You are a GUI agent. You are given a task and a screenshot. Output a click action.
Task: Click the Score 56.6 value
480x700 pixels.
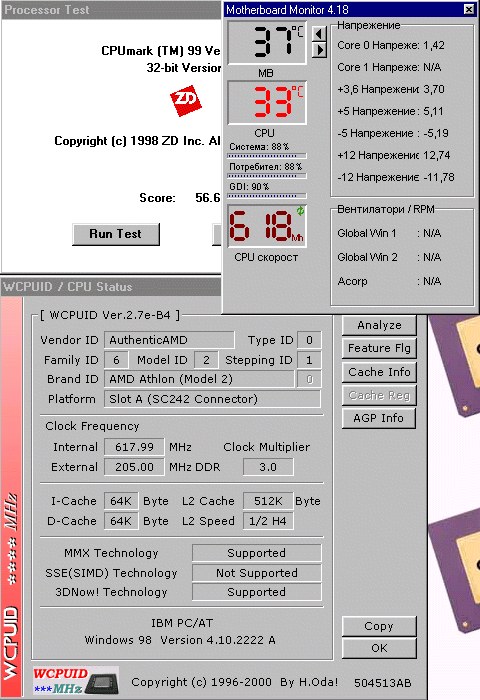(x=208, y=198)
